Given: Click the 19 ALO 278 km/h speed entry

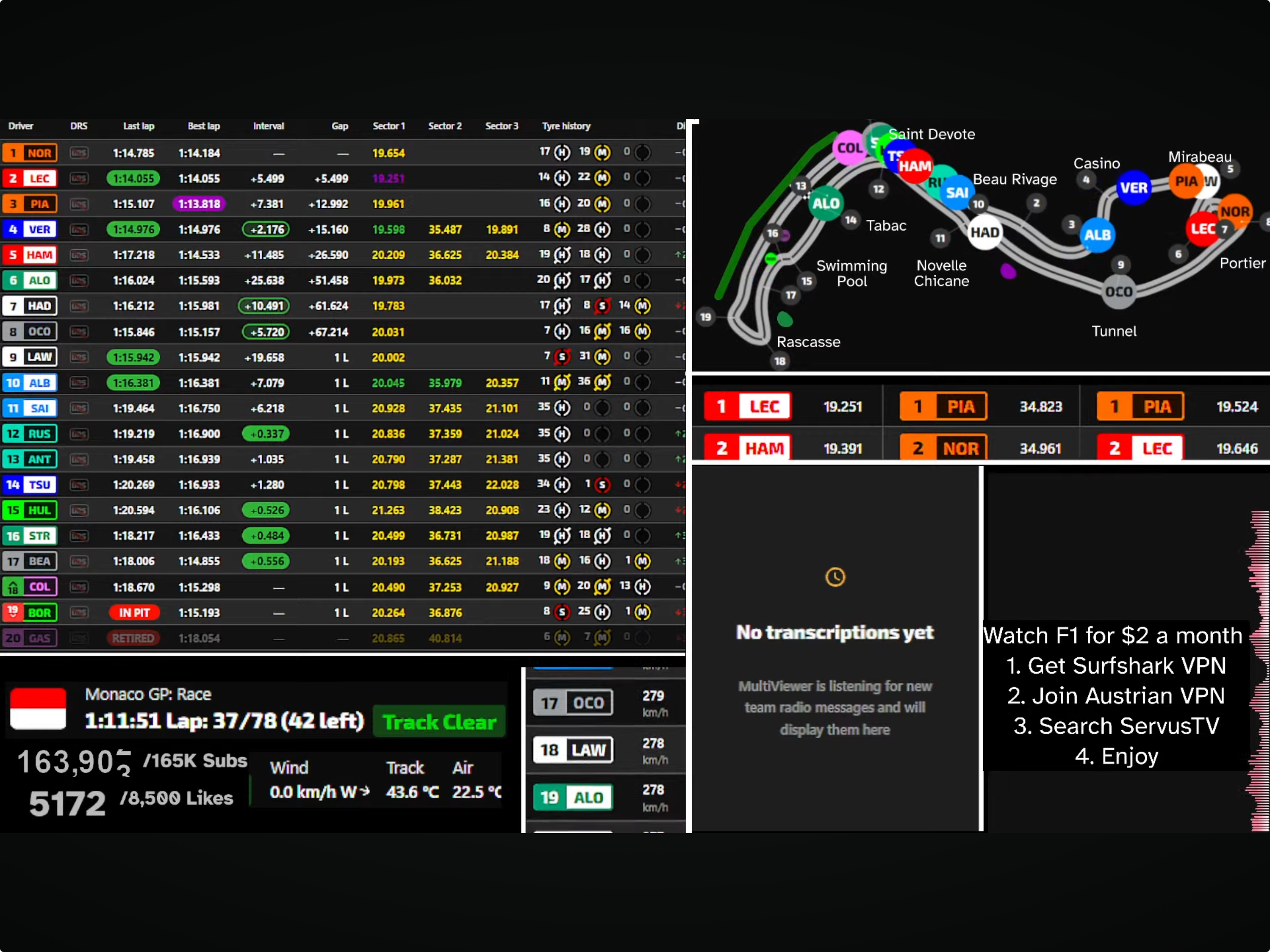Looking at the screenshot, I should (x=605, y=798).
